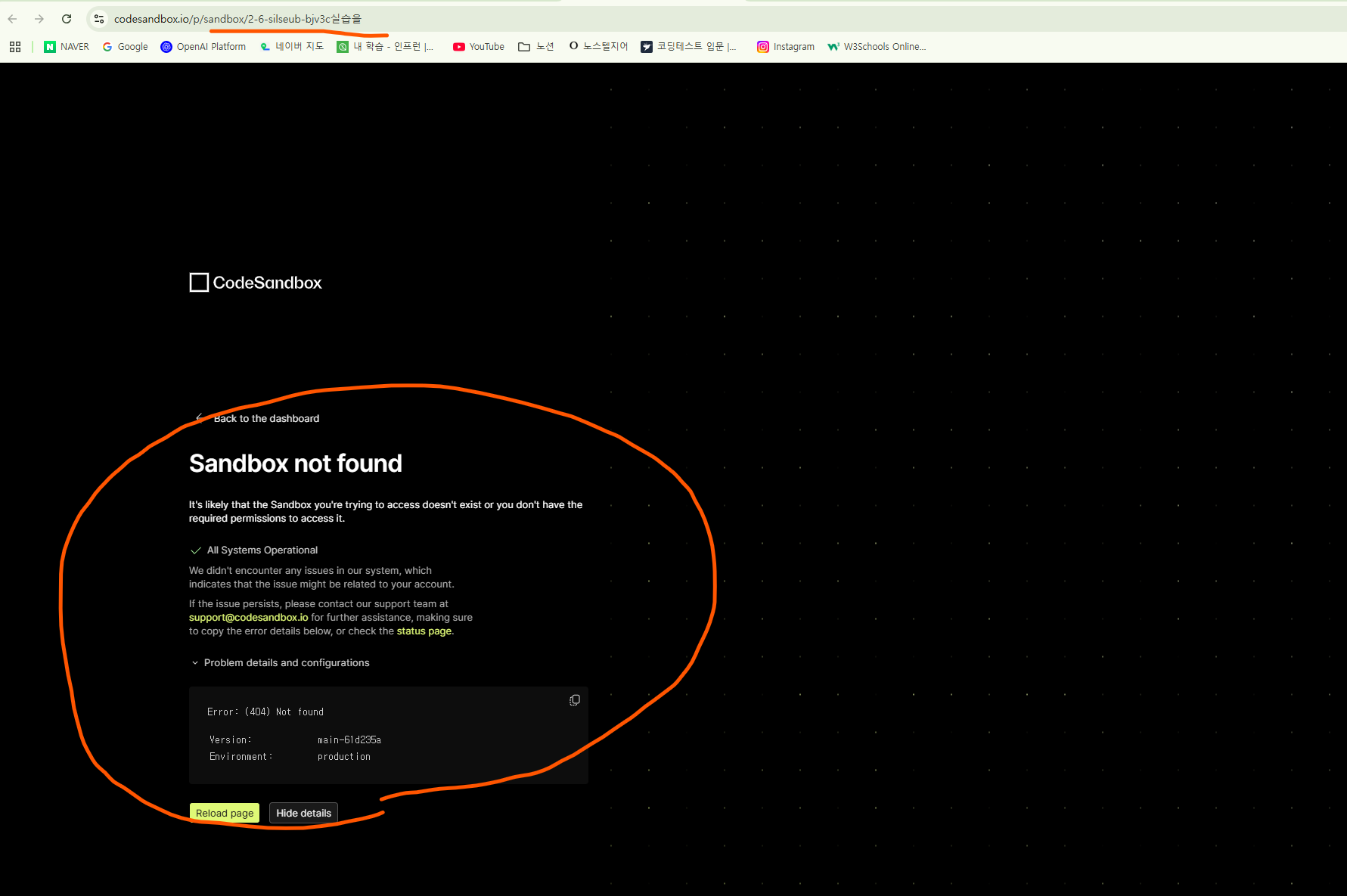The height and width of the screenshot is (896, 1347).
Task: Open the 노스텔지어 bookmark
Action: tap(599, 47)
